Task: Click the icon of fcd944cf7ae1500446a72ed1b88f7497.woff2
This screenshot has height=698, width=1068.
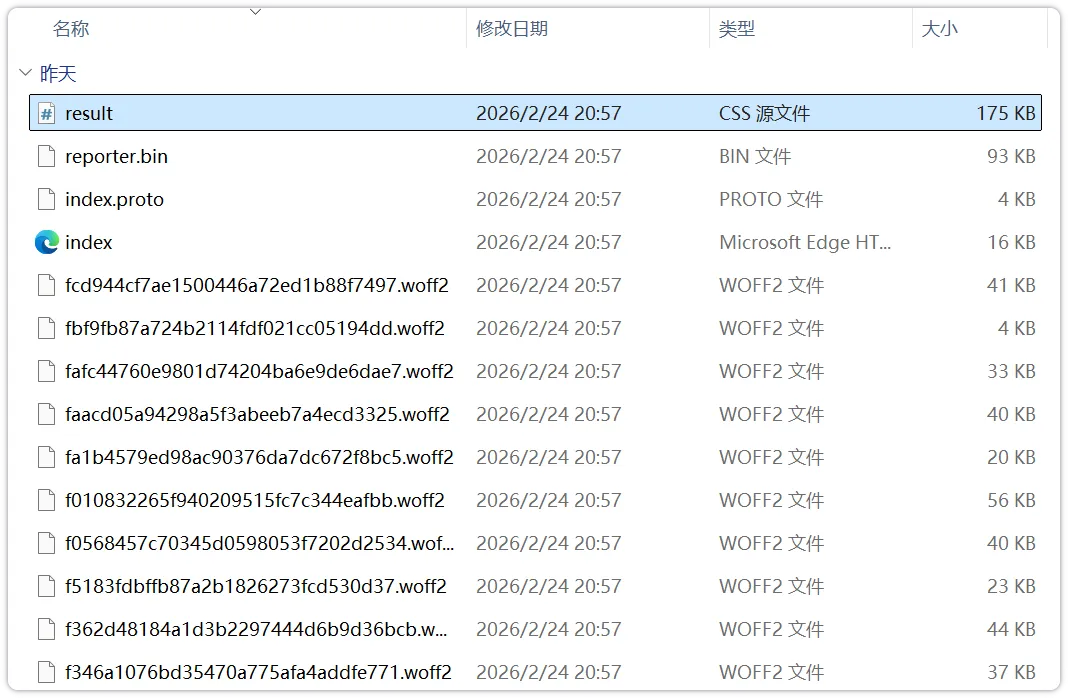Action: pos(46,285)
